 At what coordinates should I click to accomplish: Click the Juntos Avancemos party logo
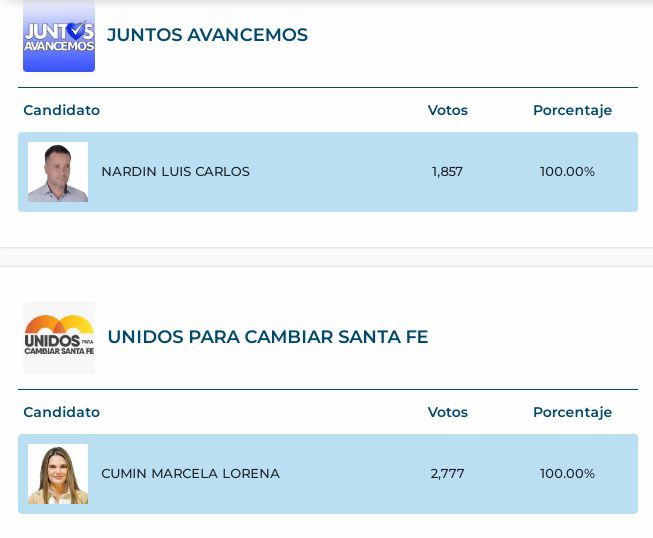[59, 36]
